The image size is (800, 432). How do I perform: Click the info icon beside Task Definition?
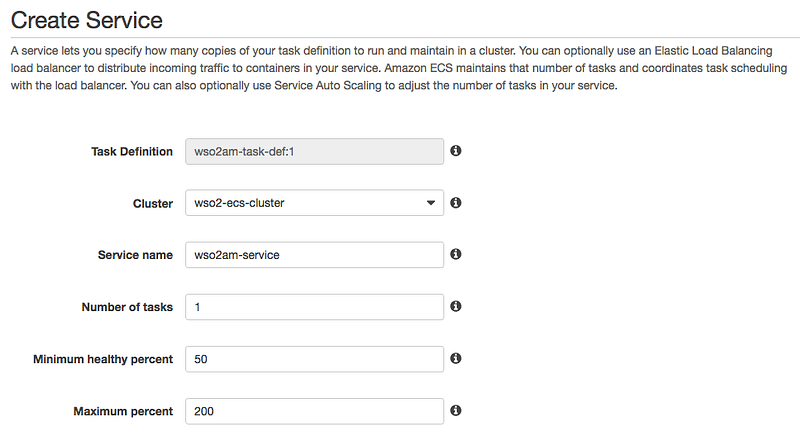(x=456, y=150)
